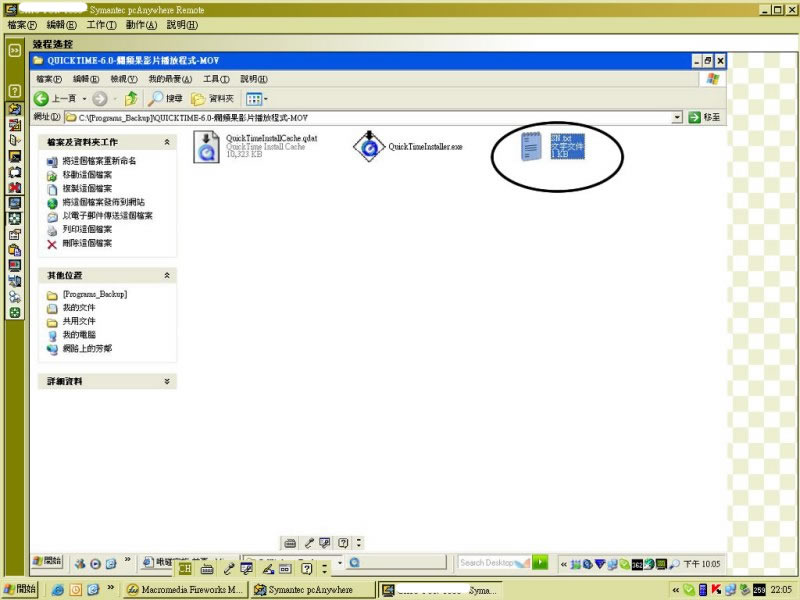Expand the pcAnywhere sidebar with >> button
The height and width of the screenshot is (600, 800).
point(15,50)
